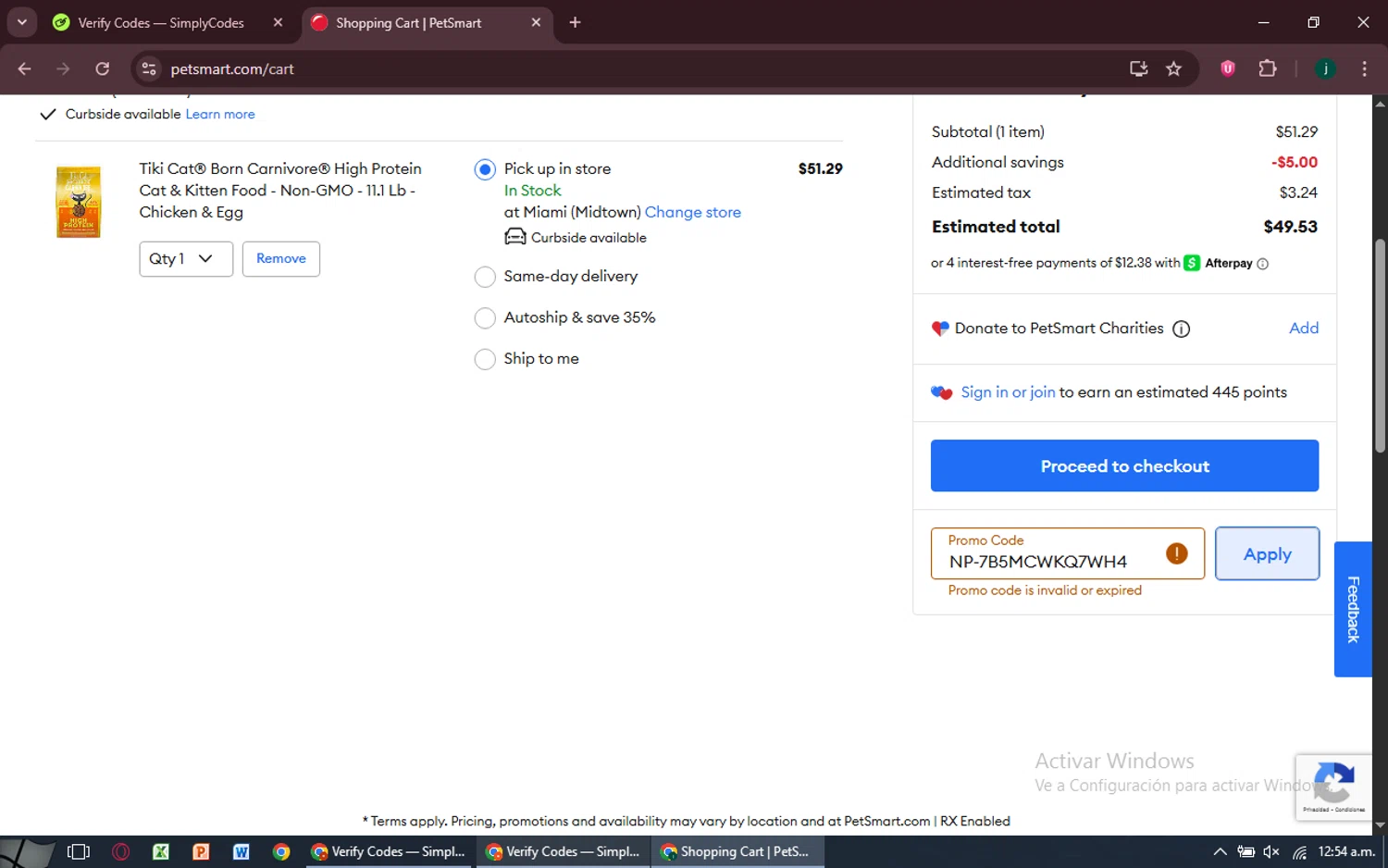Click the Change store link
This screenshot has width=1388, height=868.
pos(693,212)
